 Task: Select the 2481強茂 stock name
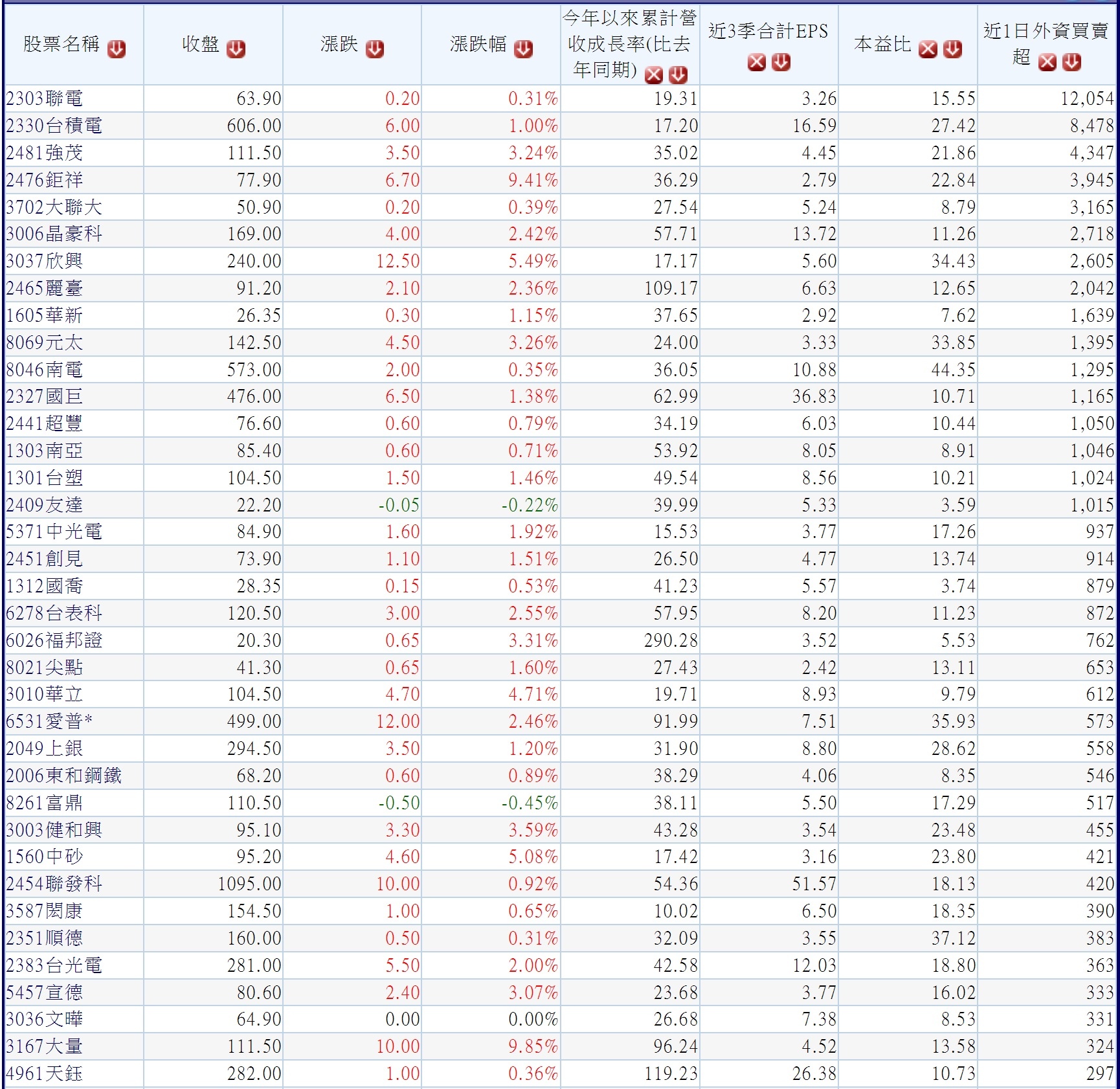45,153
